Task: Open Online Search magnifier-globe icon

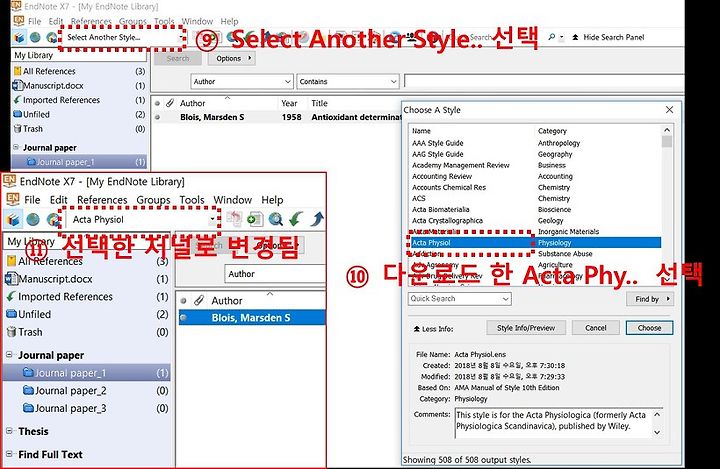Action: tap(276, 220)
